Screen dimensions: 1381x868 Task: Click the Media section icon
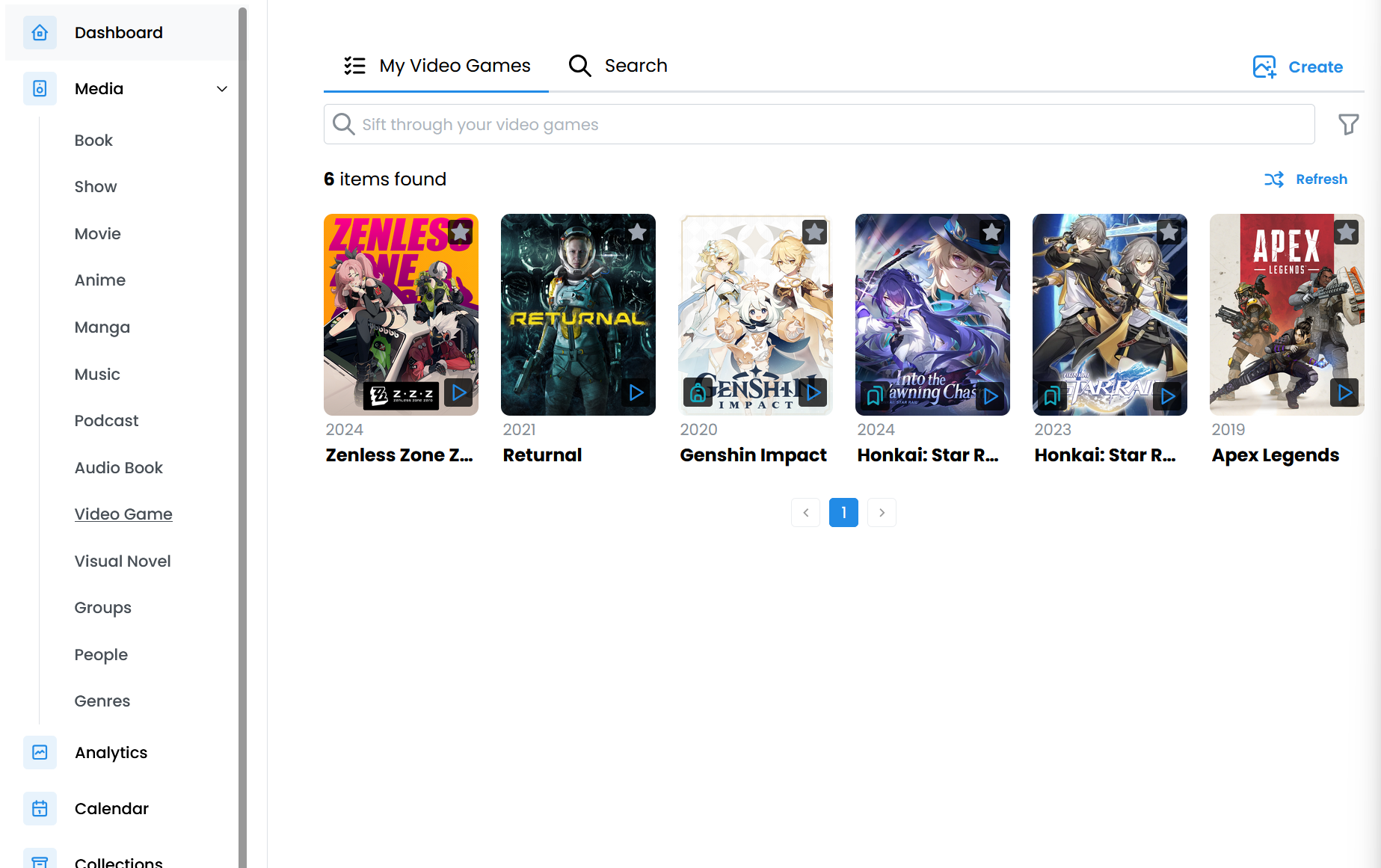click(40, 89)
